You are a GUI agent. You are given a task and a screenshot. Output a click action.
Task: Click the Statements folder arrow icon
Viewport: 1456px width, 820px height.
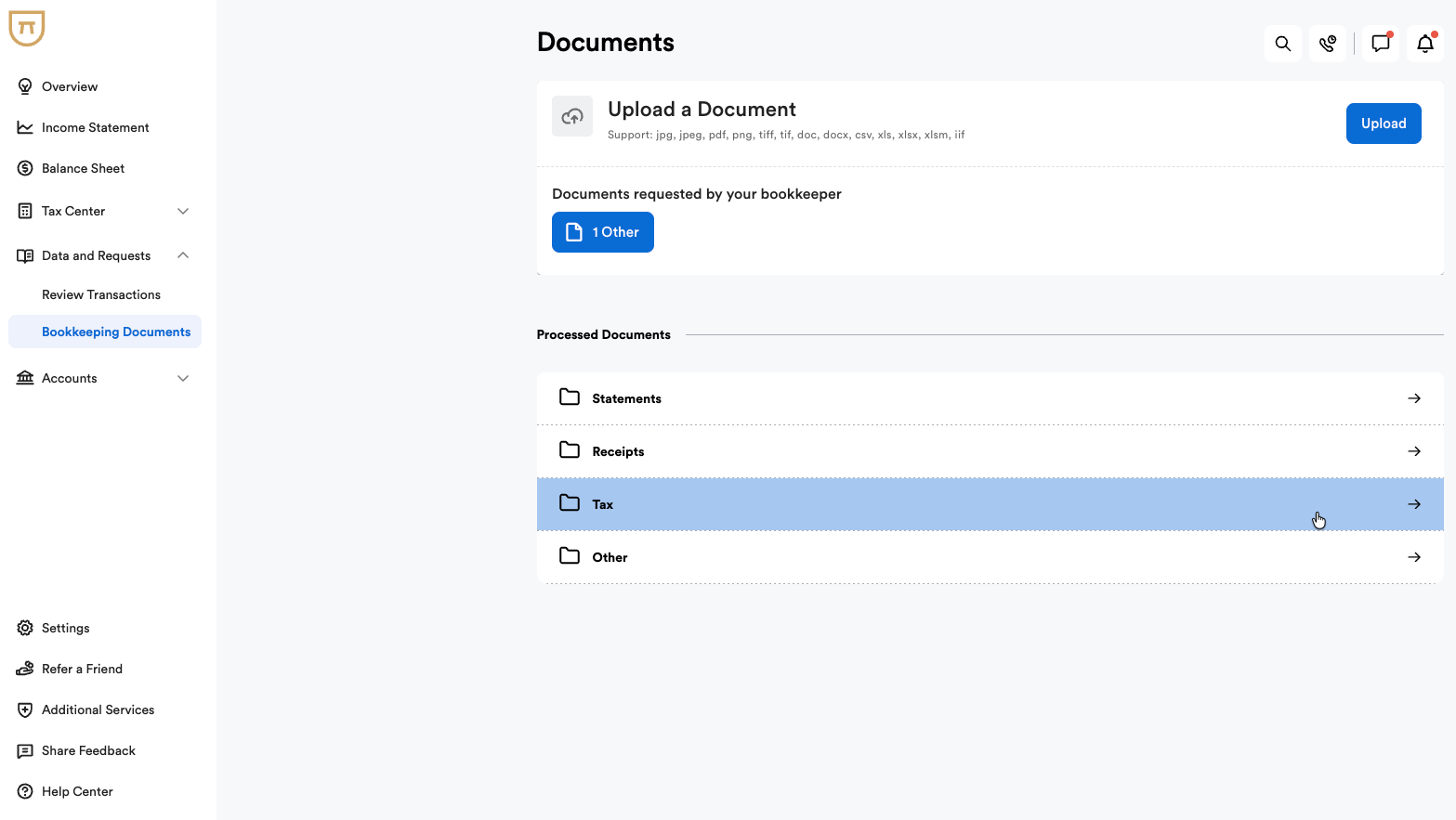pyautogui.click(x=1413, y=398)
